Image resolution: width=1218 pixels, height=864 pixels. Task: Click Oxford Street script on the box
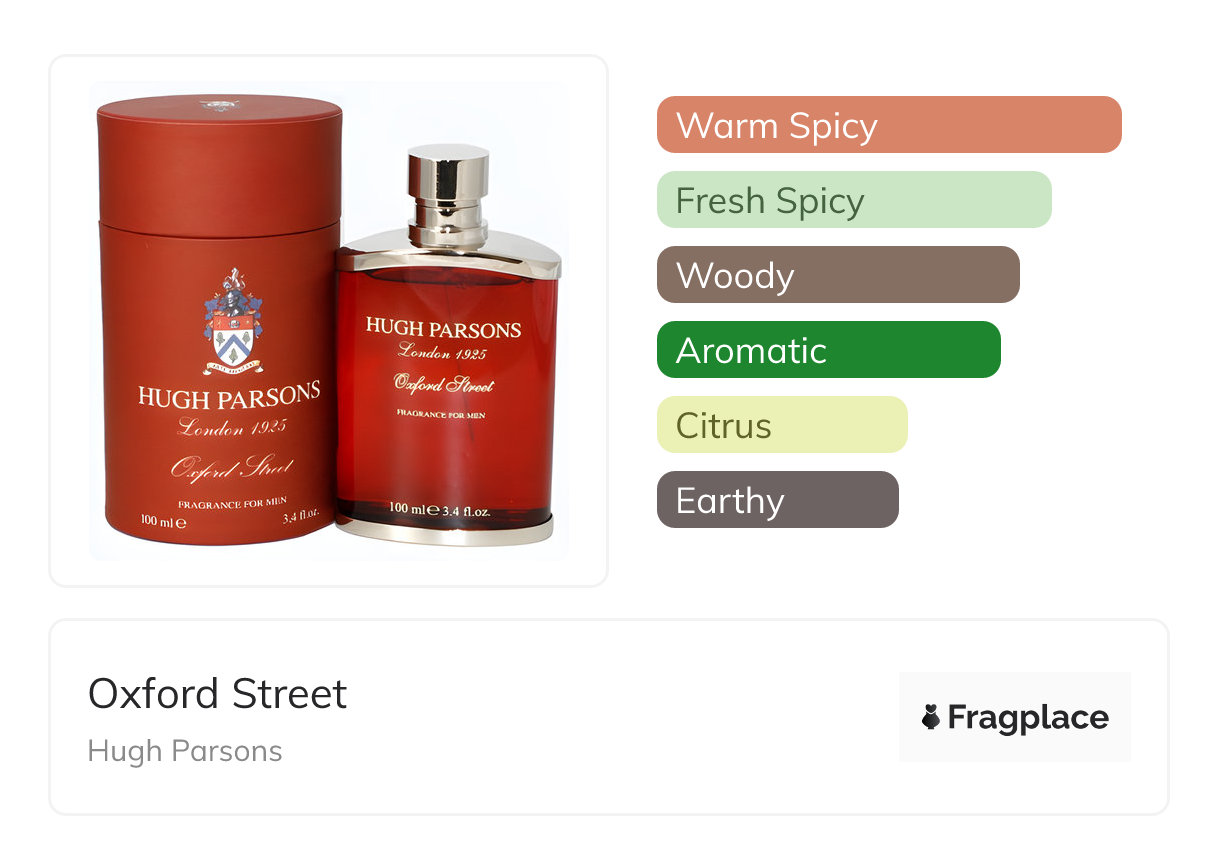click(x=231, y=468)
